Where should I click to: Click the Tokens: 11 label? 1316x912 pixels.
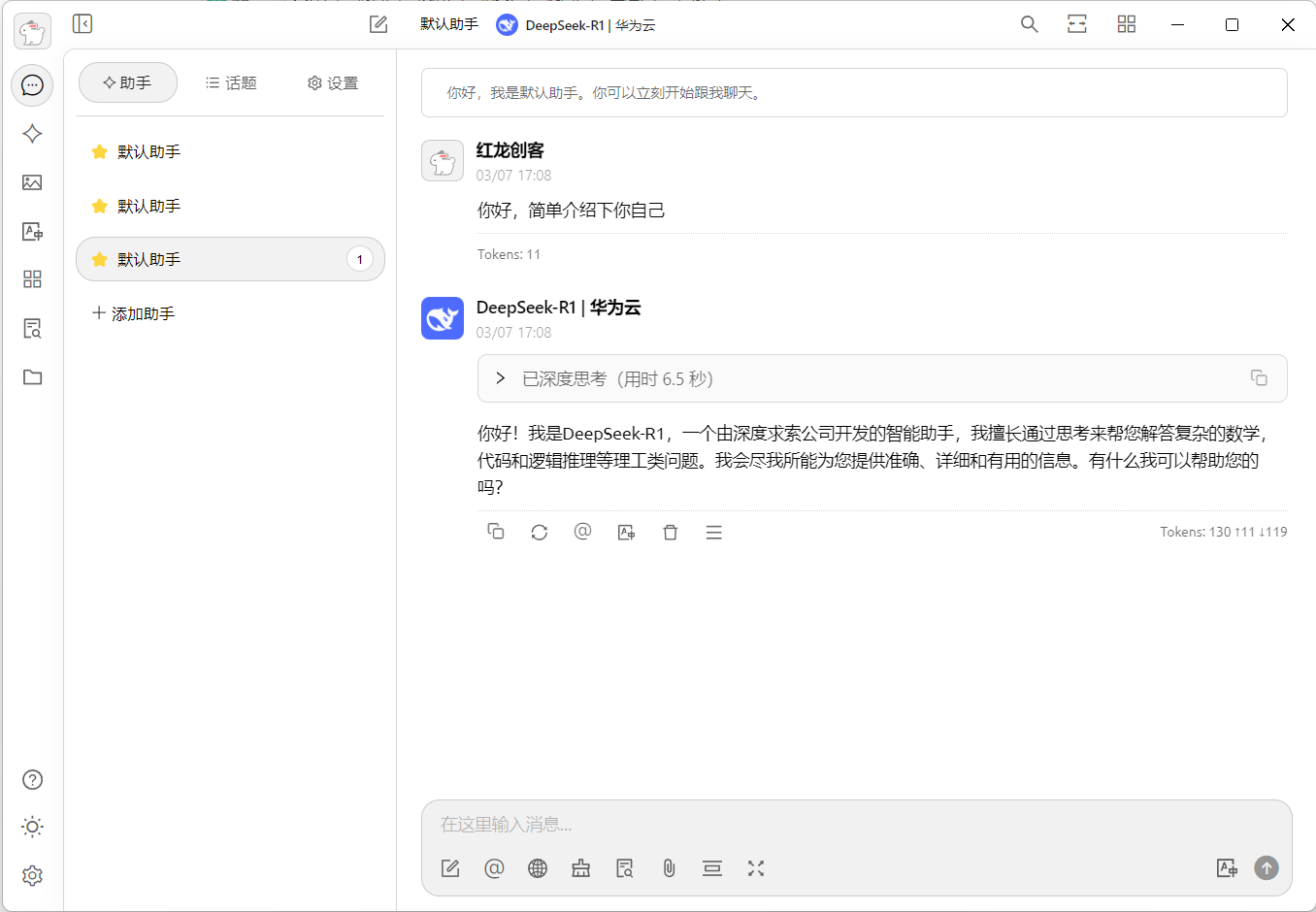point(509,254)
